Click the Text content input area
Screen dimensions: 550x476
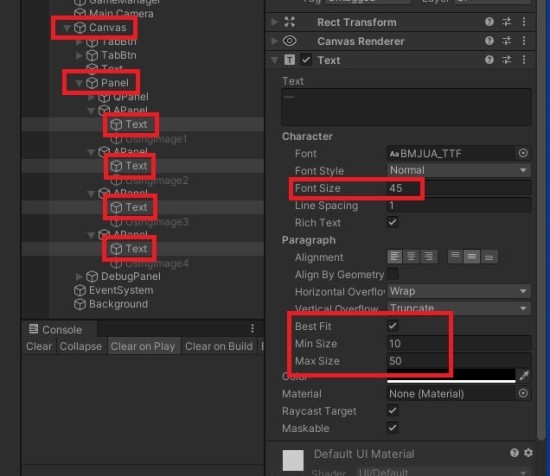point(406,107)
